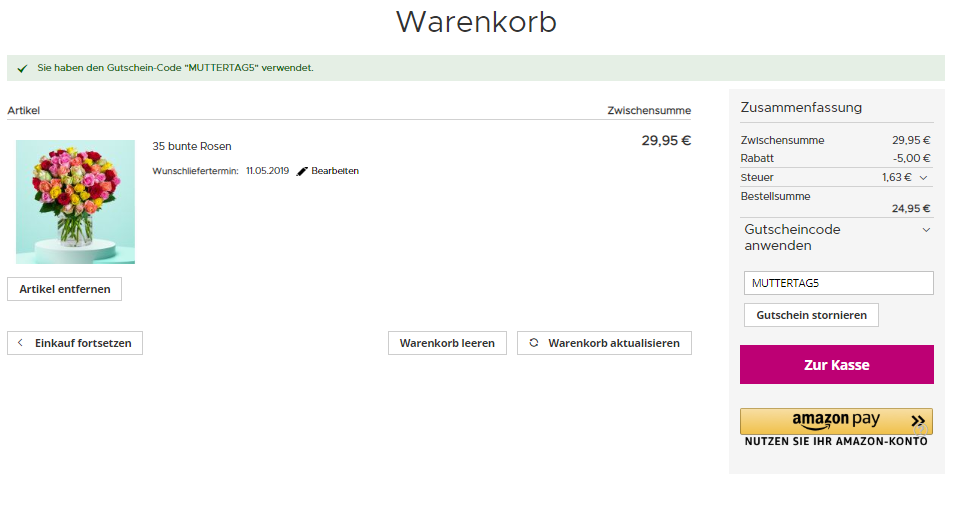Click the delivery date 11.05.2019
Viewport: 970px width, 511px height.
[267, 171]
